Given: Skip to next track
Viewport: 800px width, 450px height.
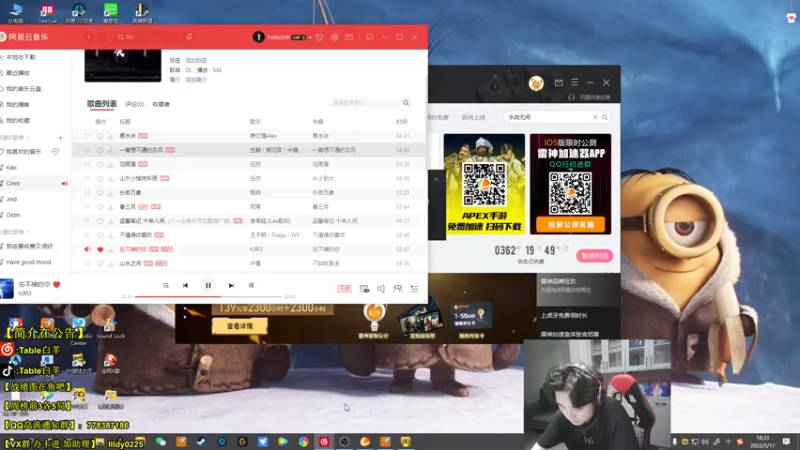Looking at the screenshot, I should click(231, 286).
